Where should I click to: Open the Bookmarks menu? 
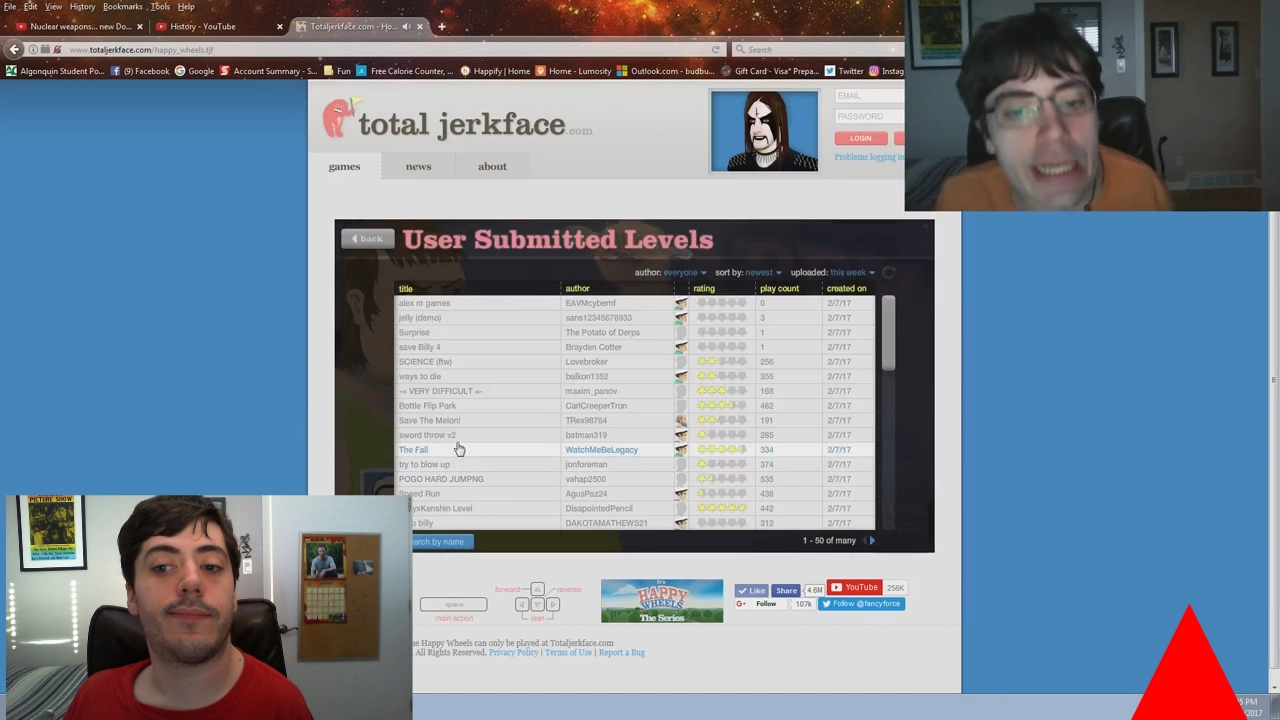tap(122, 7)
